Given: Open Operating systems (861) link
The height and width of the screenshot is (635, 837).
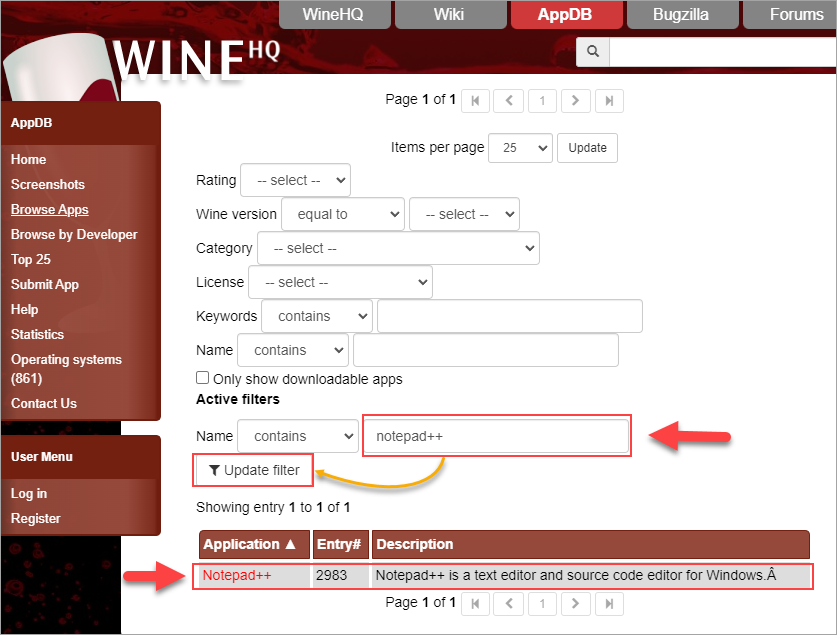Looking at the screenshot, I should pyautogui.click(x=66, y=369).
